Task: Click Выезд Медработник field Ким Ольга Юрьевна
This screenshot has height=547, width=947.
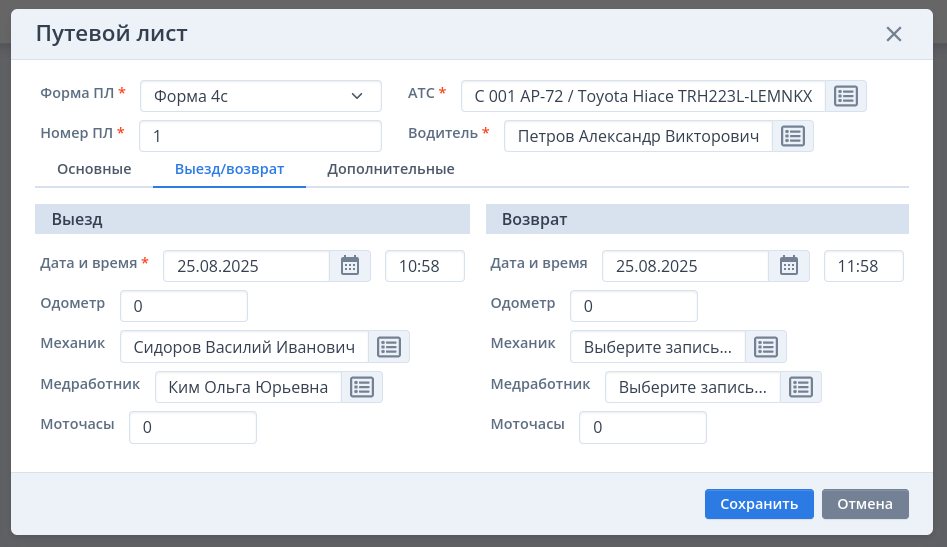Action: coord(248,387)
